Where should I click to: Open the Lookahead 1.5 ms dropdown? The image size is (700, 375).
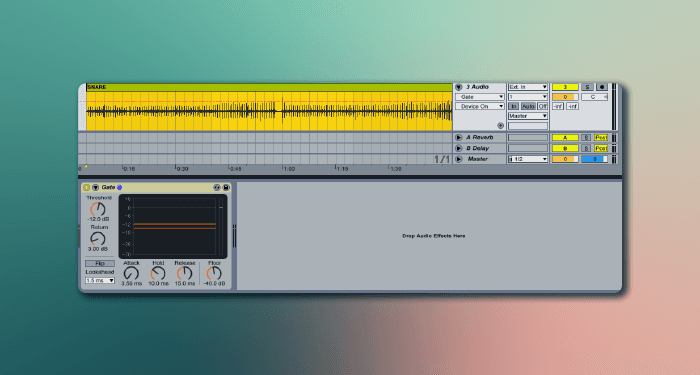point(100,280)
